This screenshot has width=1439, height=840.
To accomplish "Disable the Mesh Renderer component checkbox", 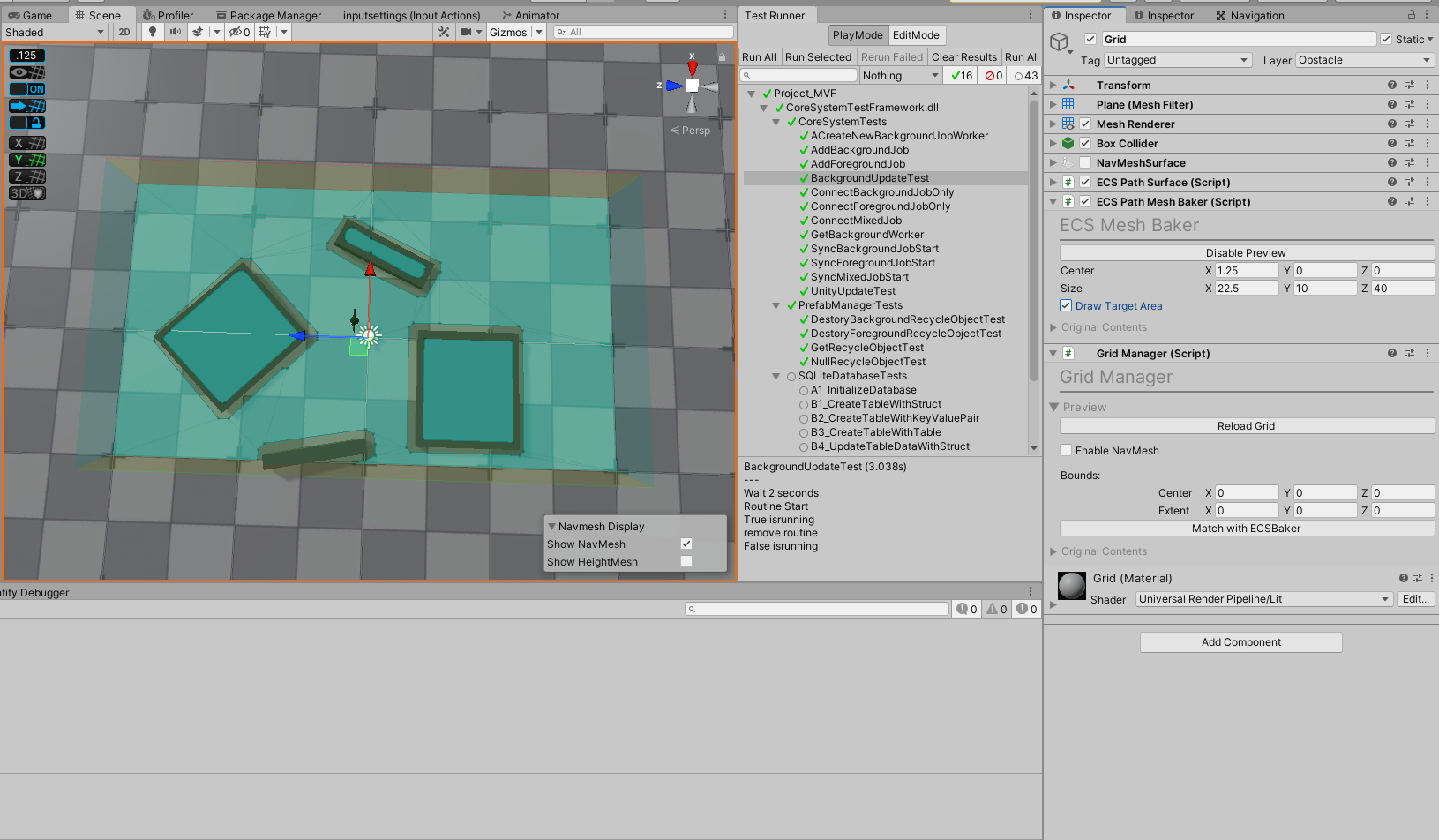I will (x=1085, y=124).
